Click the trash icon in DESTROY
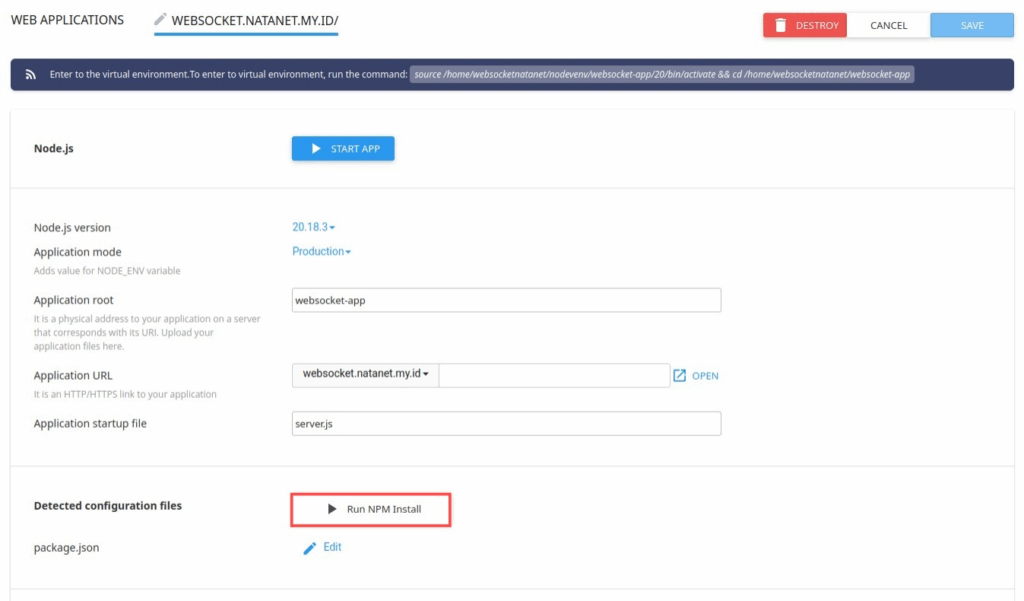Screen dimensions: 1024x601 point(780,25)
